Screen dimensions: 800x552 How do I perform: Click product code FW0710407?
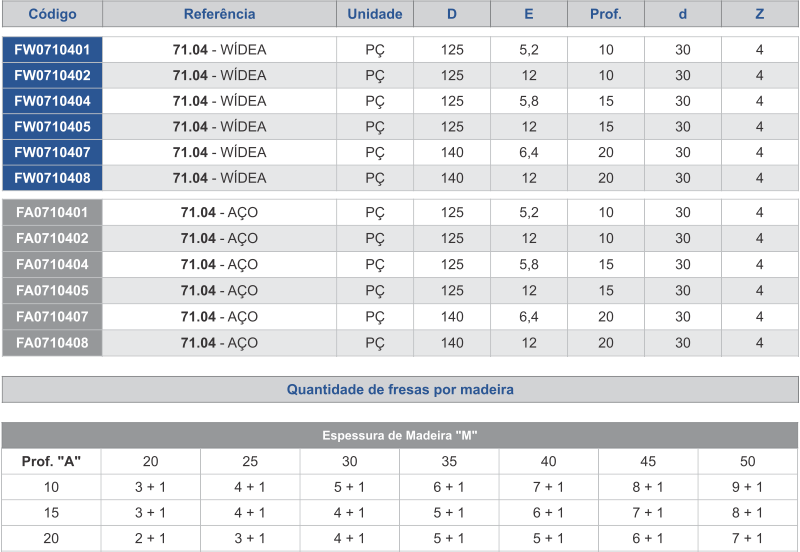coord(52,152)
